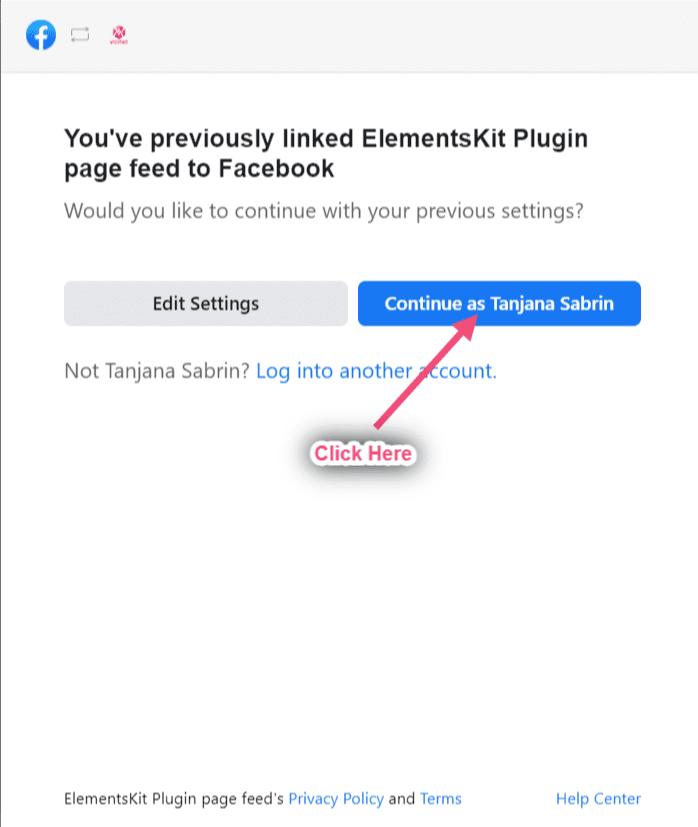
Task: Open the Privacy Policy link
Action: click(336, 798)
